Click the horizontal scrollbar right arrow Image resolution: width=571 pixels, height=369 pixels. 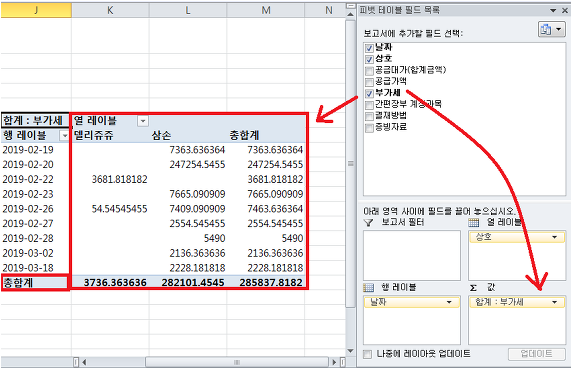coord(334,362)
